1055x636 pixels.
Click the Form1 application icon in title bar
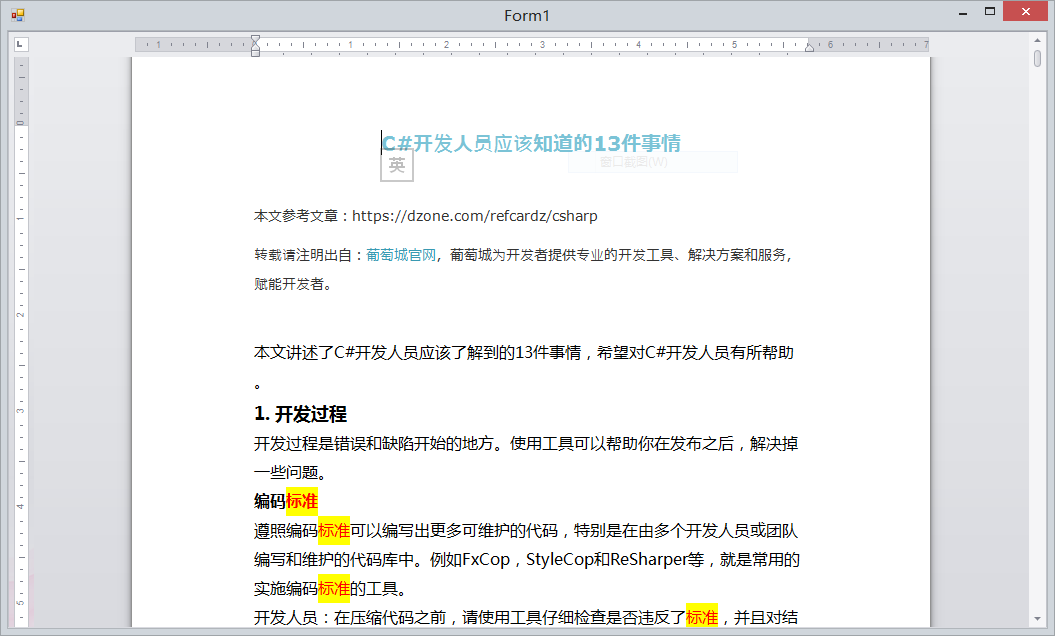(16, 12)
